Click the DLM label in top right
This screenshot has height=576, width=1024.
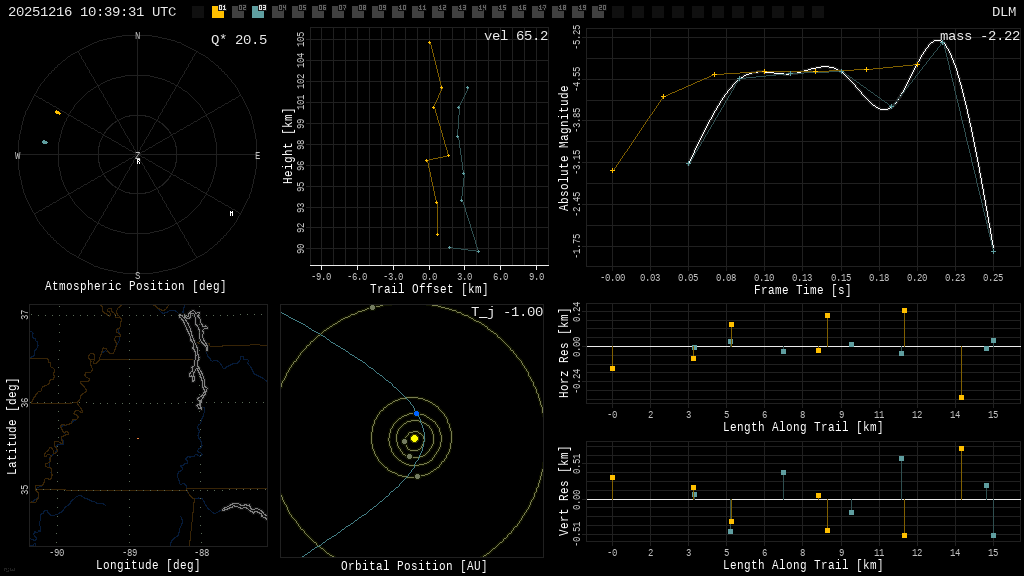(1003, 12)
